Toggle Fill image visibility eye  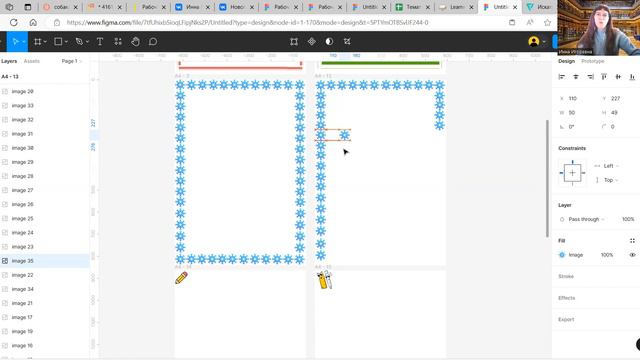click(632, 255)
